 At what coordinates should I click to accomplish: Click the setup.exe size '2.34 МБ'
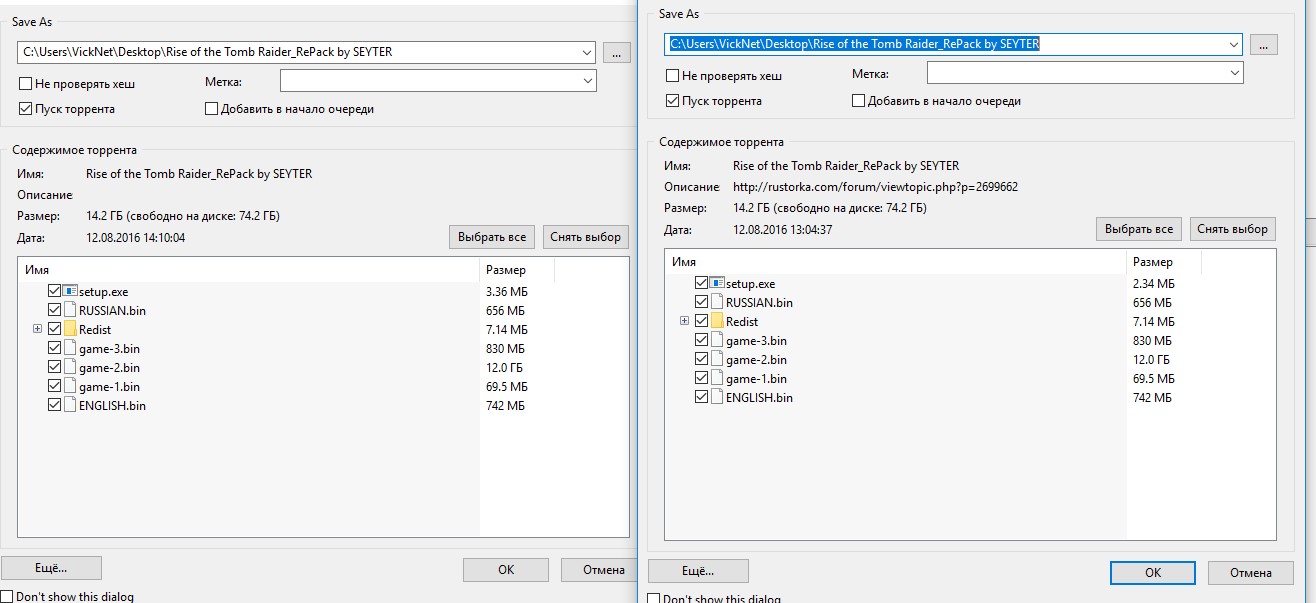pos(1153,284)
